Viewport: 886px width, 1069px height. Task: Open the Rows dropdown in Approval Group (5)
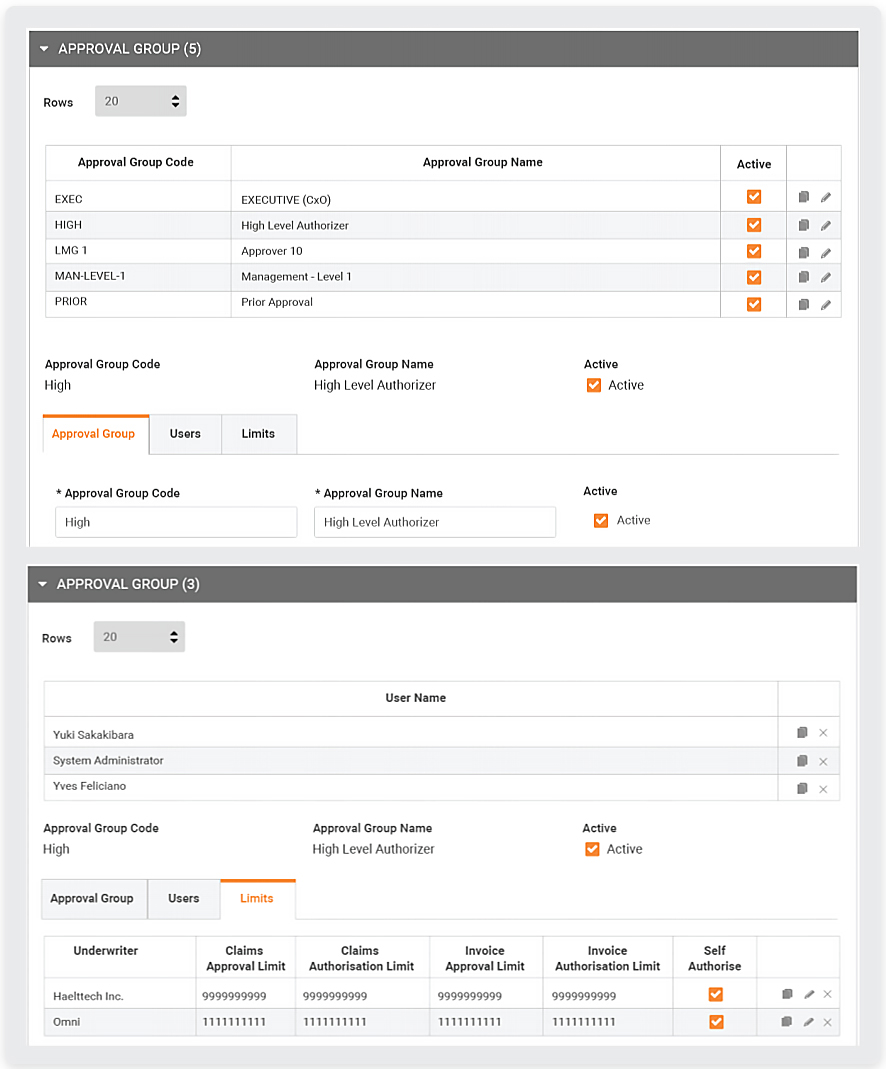tap(140, 101)
